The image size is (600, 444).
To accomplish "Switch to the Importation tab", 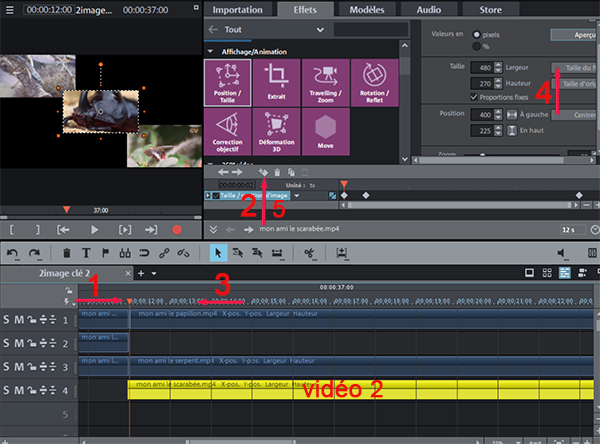I will [x=238, y=9].
